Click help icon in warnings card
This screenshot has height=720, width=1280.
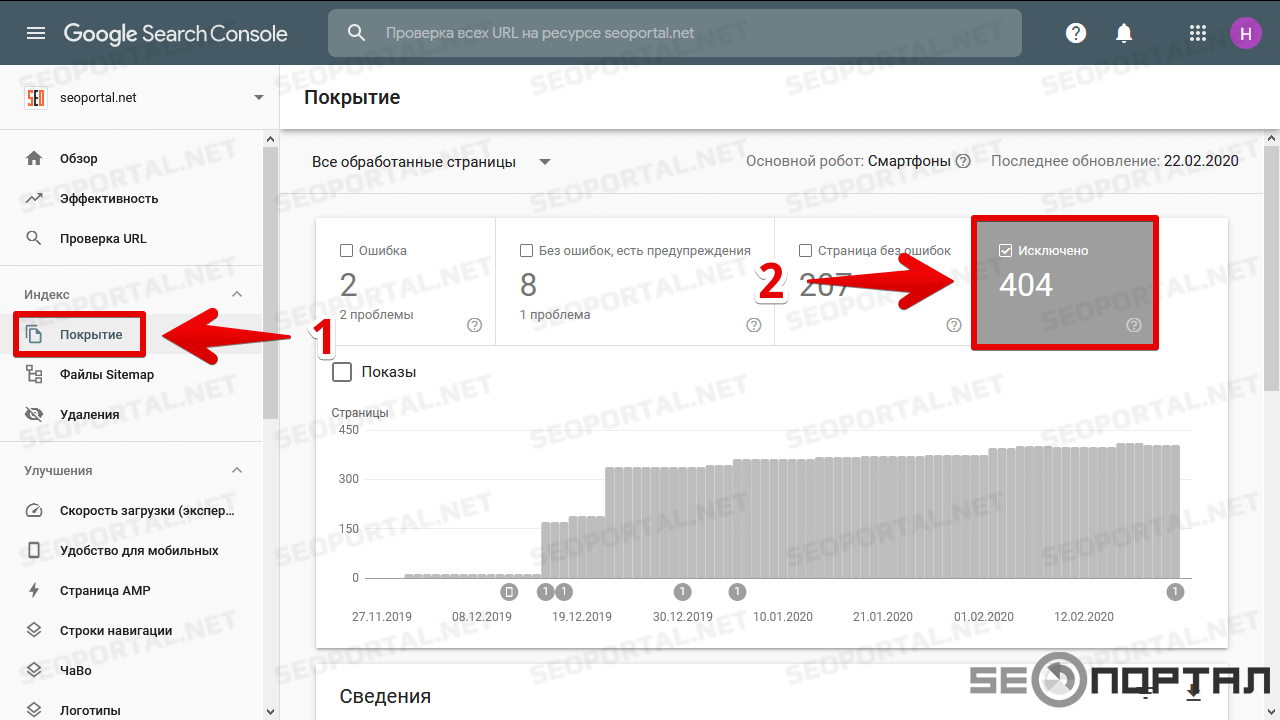754,325
